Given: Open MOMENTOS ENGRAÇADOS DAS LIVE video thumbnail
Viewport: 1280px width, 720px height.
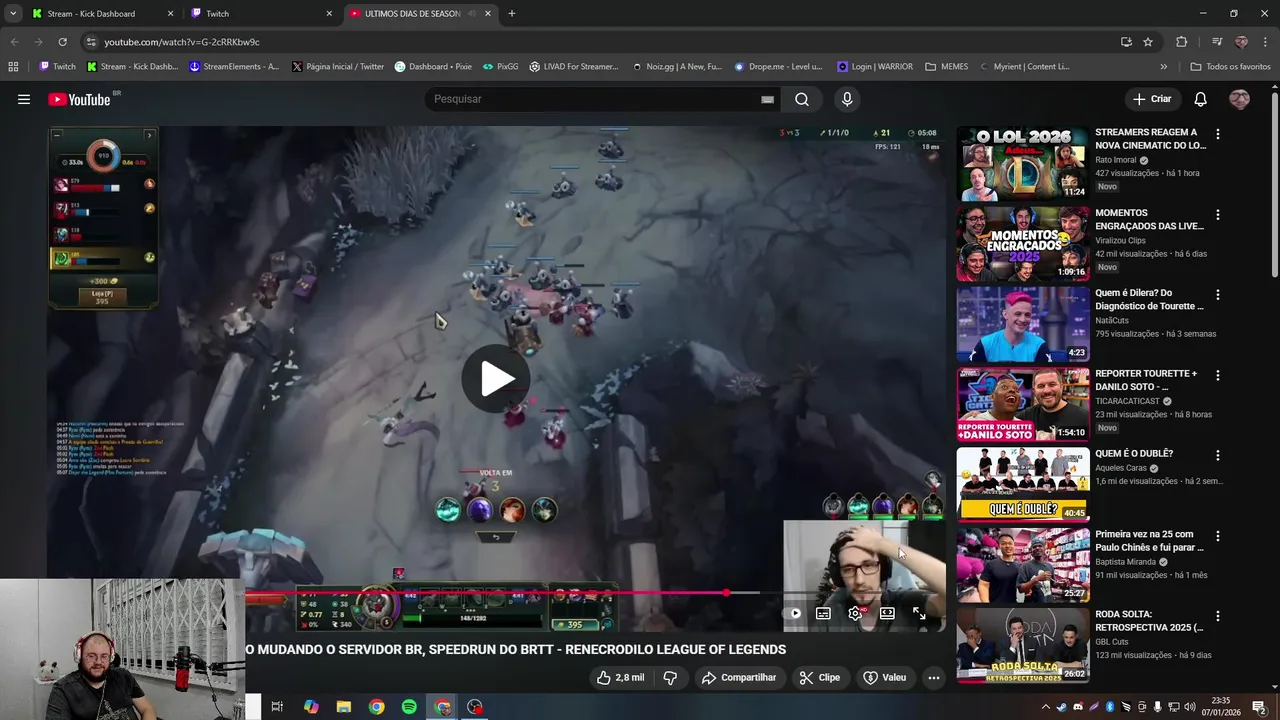Looking at the screenshot, I should pyautogui.click(x=1022, y=244).
